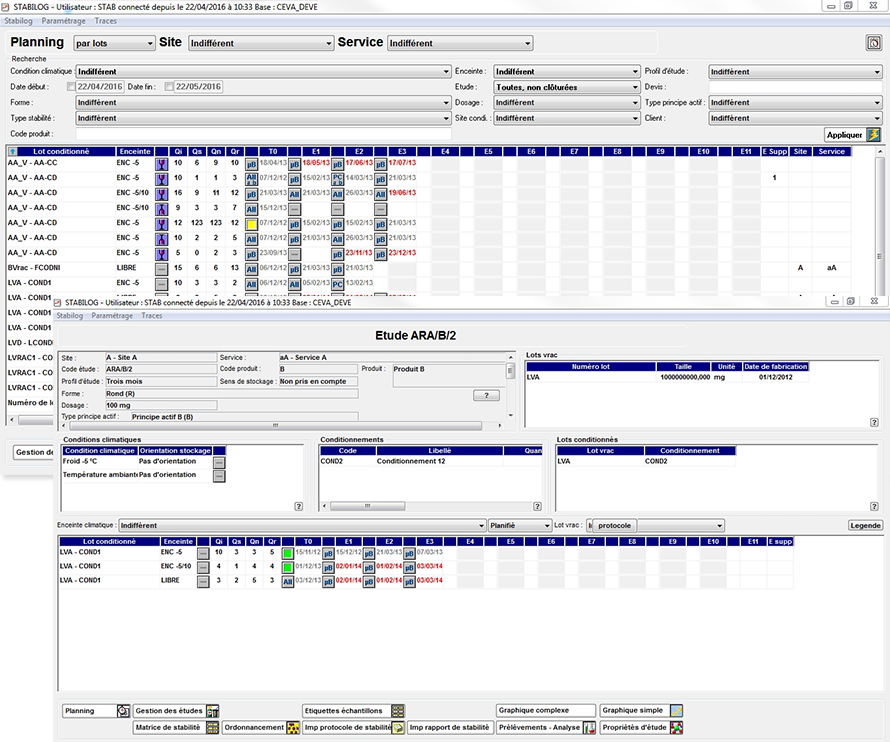Click the PC icon beside date 13/02/13

click(x=338, y=284)
